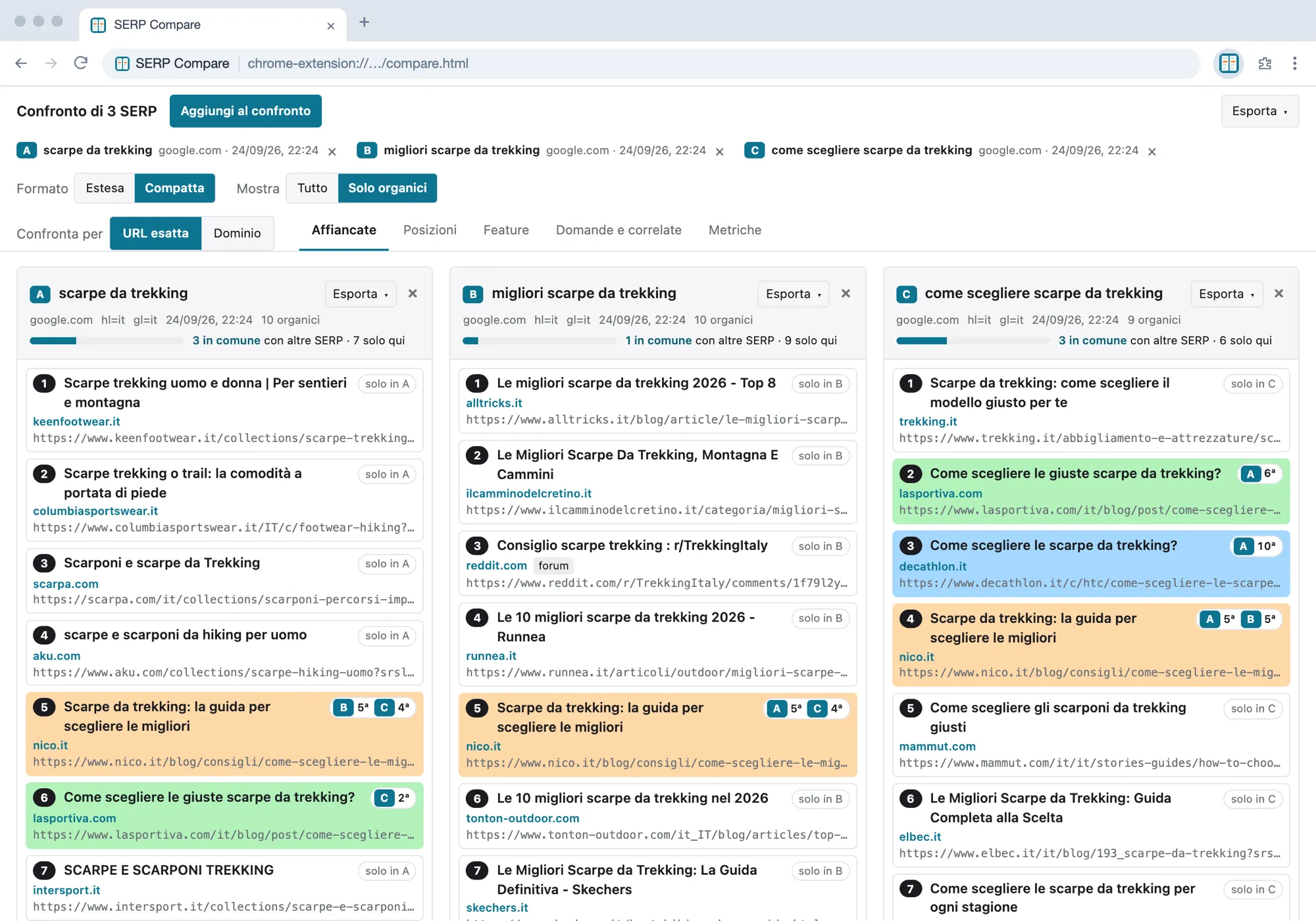Show Tutto results
Image resolution: width=1316 pixels, height=921 pixels.
pyautogui.click(x=312, y=188)
